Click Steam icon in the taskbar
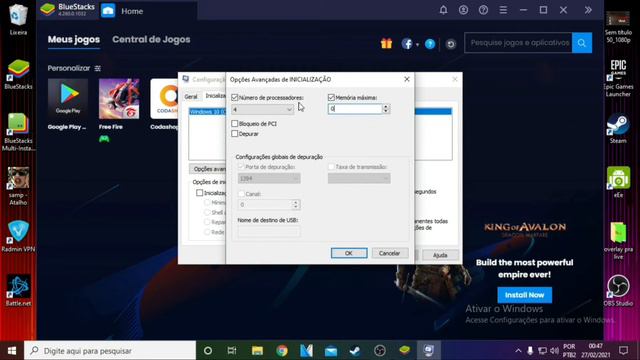The width and height of the screenshot is (640, 360). (355, 351)
